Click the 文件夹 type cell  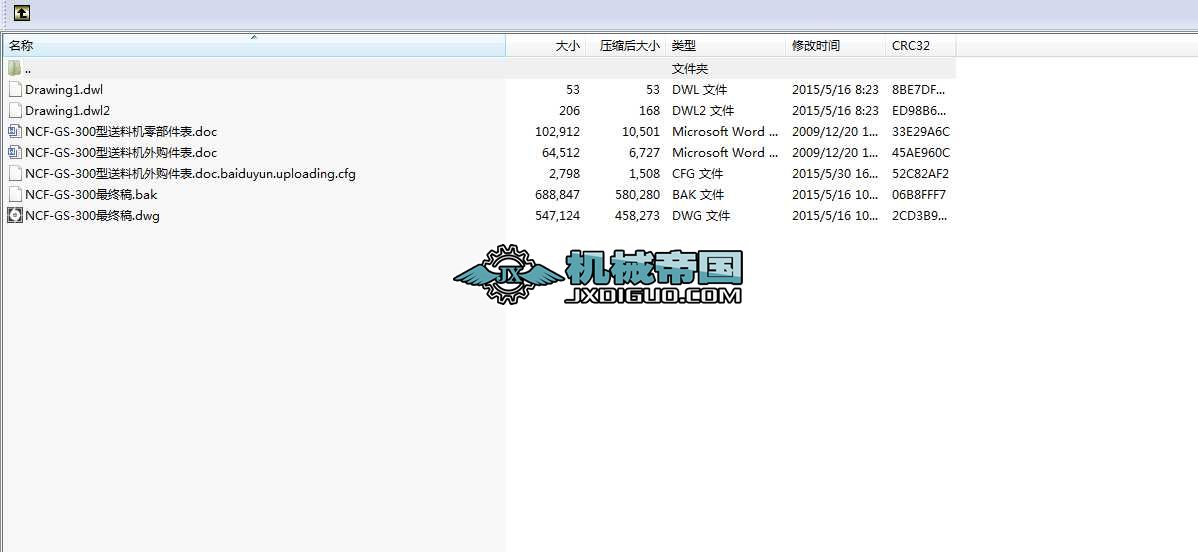coord(690,69)
